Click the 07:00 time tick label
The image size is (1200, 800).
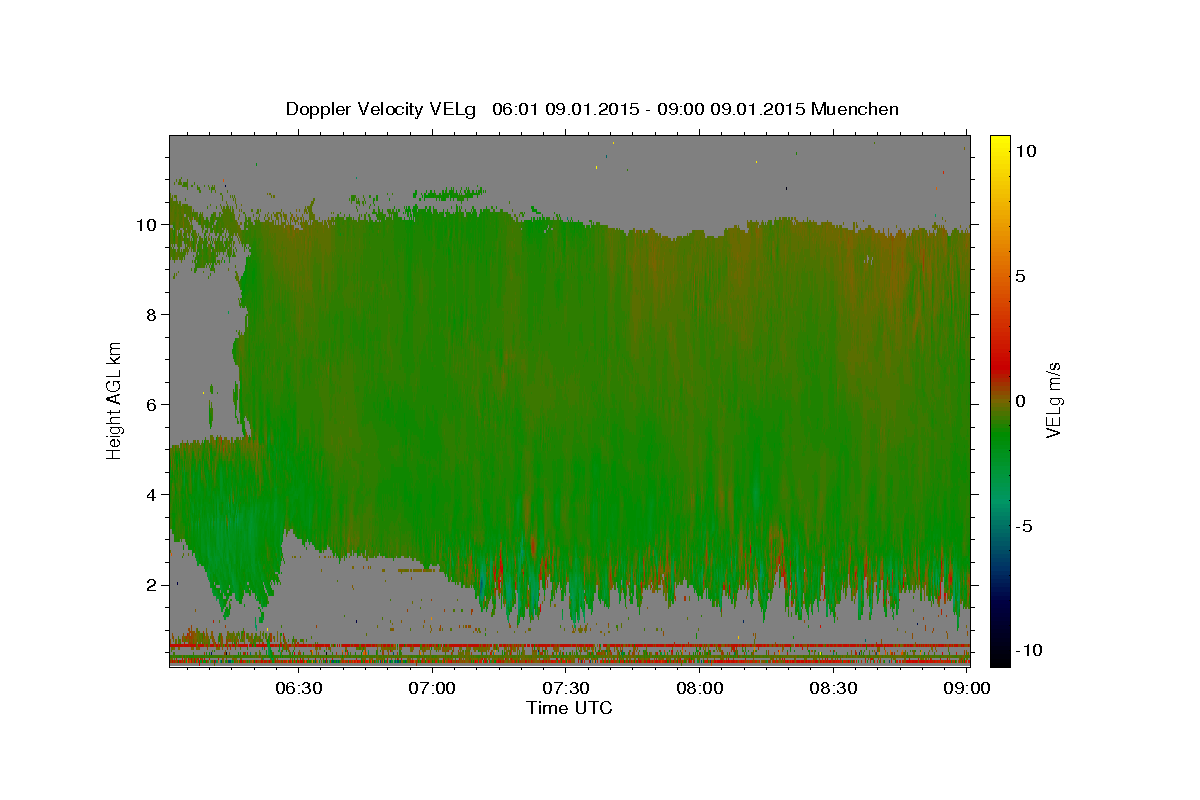tap(433, 688)
